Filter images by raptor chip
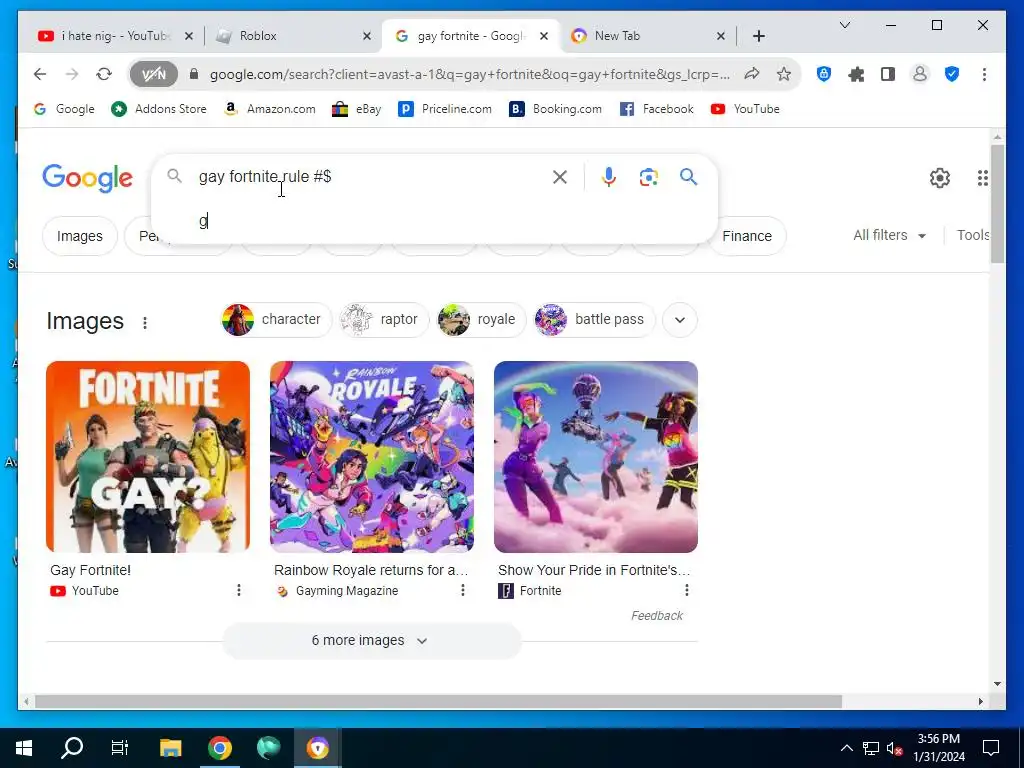The image size is (1024, 768). point(384,319)
